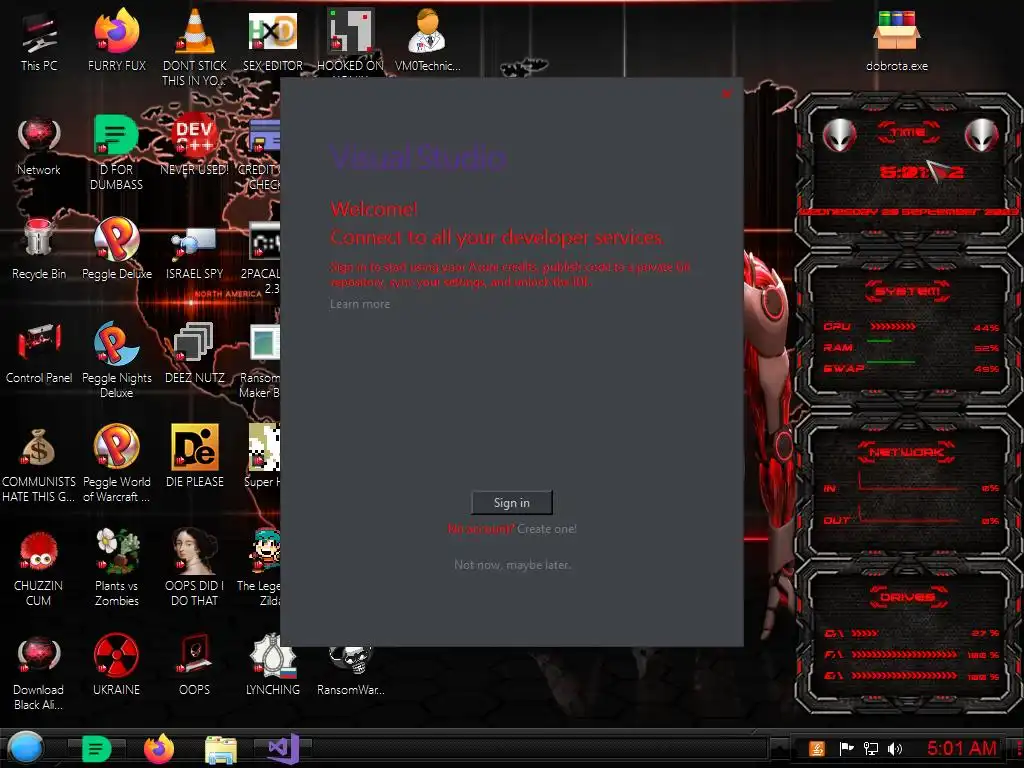Viewport: 1024px width, 768px height.
Task: Open the D FOR DUMBASS icon
Action: (x=116, y=152)
